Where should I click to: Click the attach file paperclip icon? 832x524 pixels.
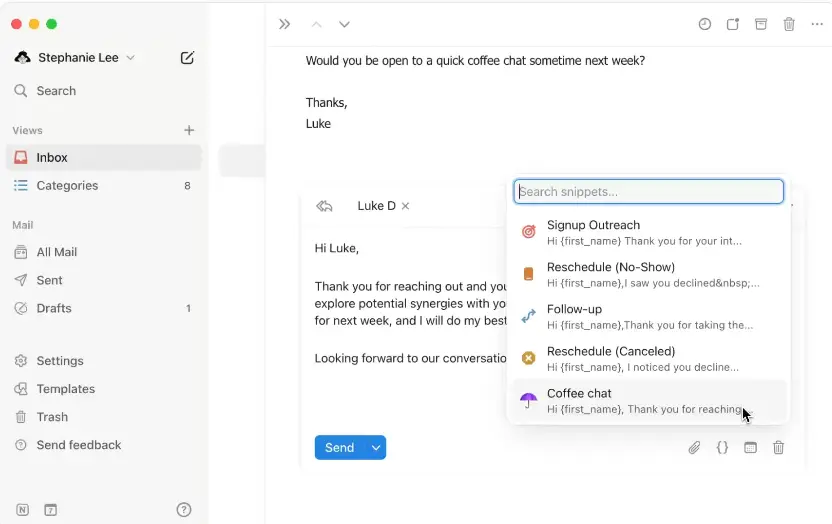pyautogui.click(x=694, y=448)
